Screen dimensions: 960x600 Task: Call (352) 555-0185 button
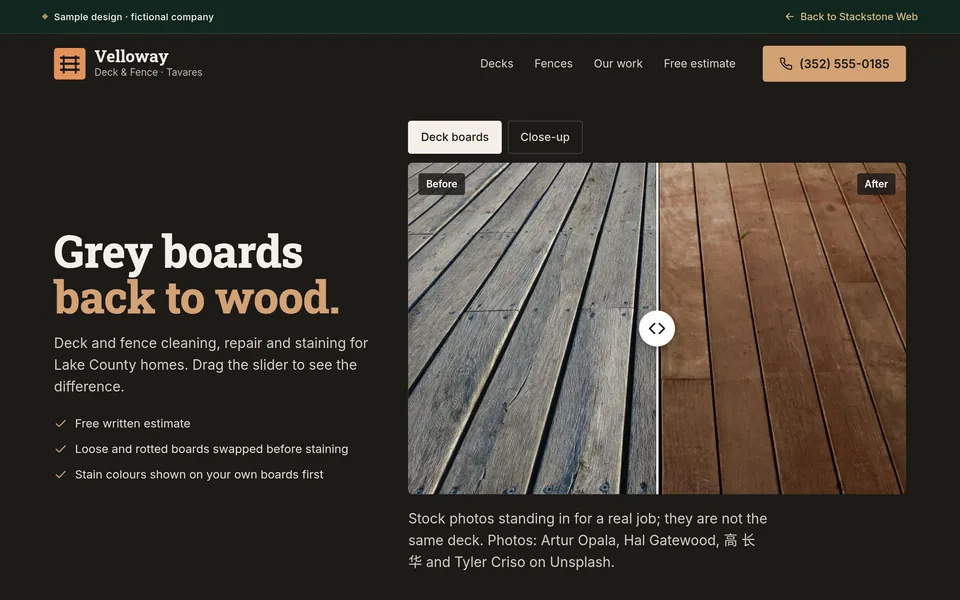pyautogui.click(x=834, y=64)
